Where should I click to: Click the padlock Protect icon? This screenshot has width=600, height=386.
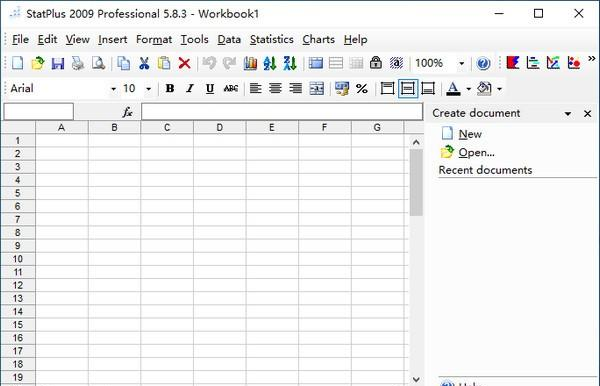point(376,63)
